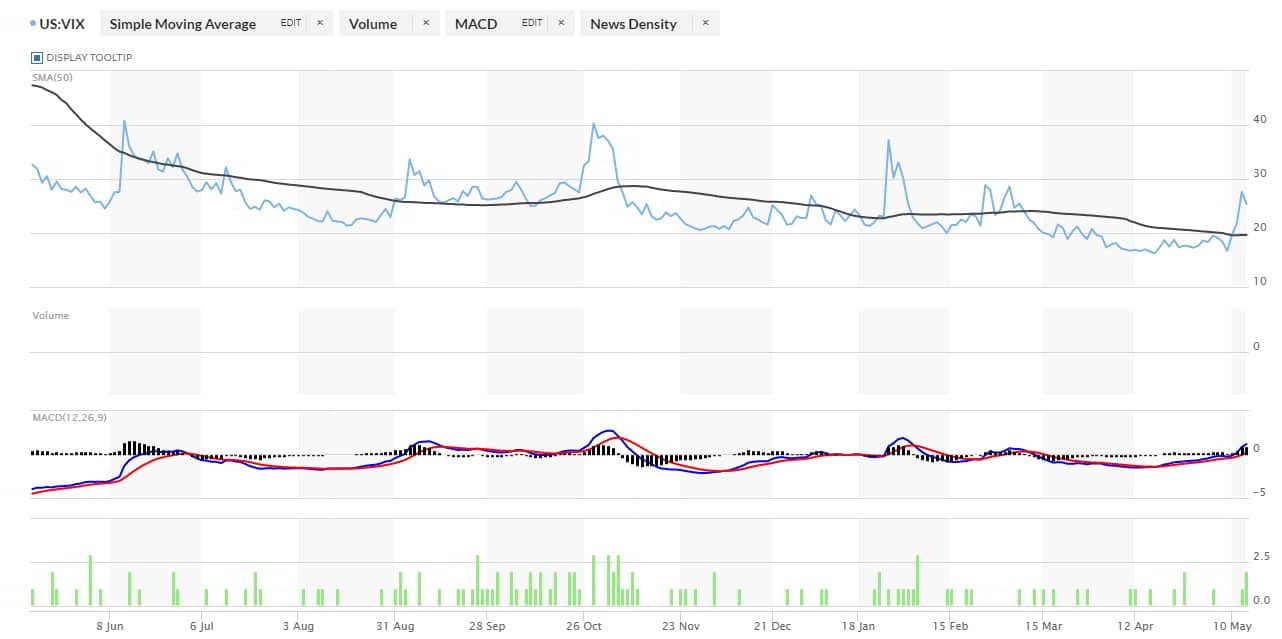The image size is (1282, 639).
Task: Click the 23 Nov date label
Action: coord(680,625)
